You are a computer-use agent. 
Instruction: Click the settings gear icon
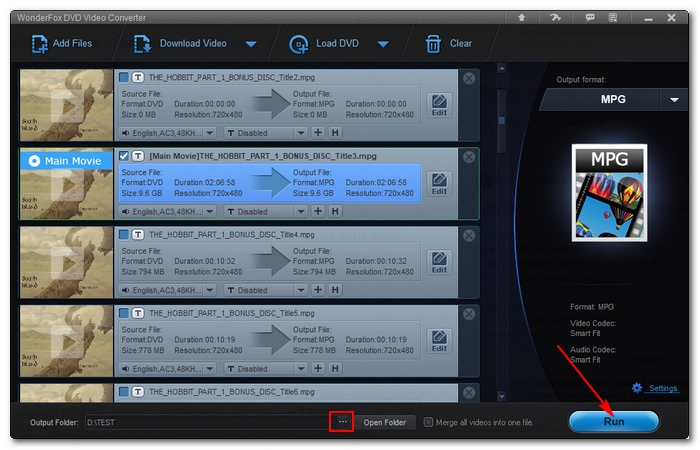tap(637, 388)
